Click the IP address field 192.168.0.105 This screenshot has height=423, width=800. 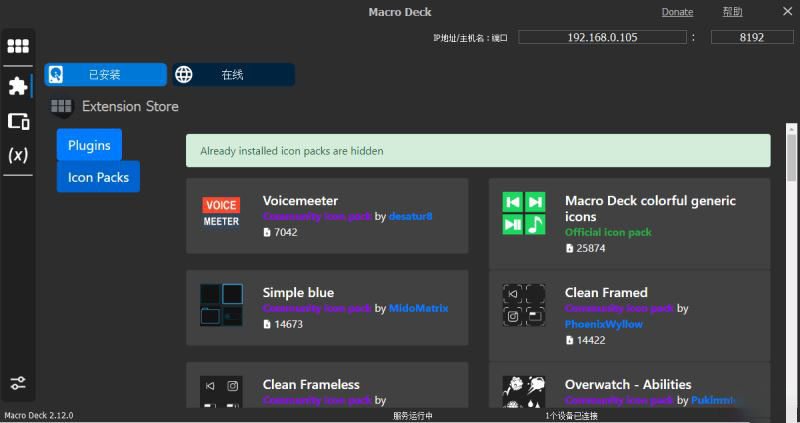coord(600,37)
